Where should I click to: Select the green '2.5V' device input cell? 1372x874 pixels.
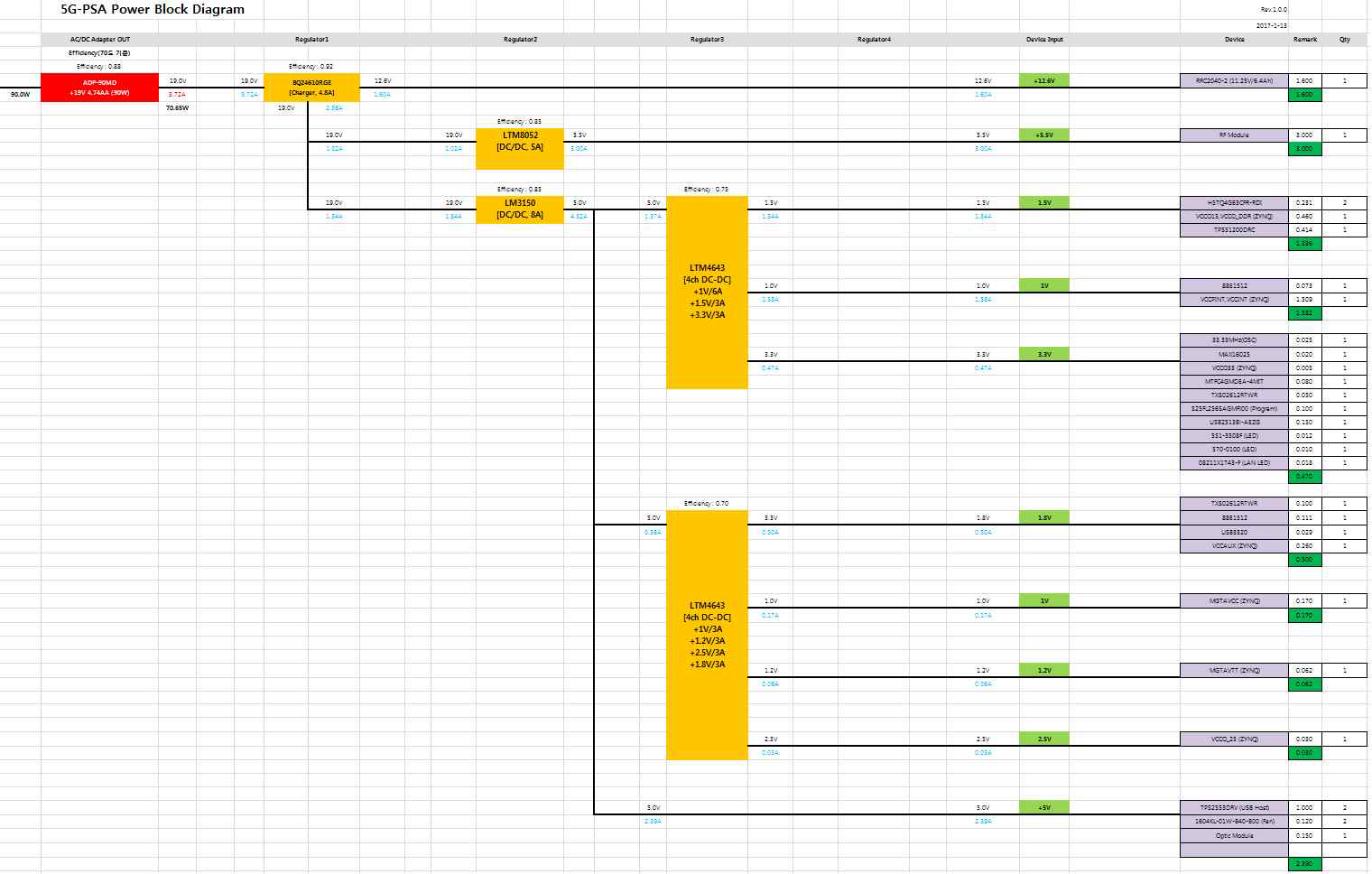(x=1044, y=739)
